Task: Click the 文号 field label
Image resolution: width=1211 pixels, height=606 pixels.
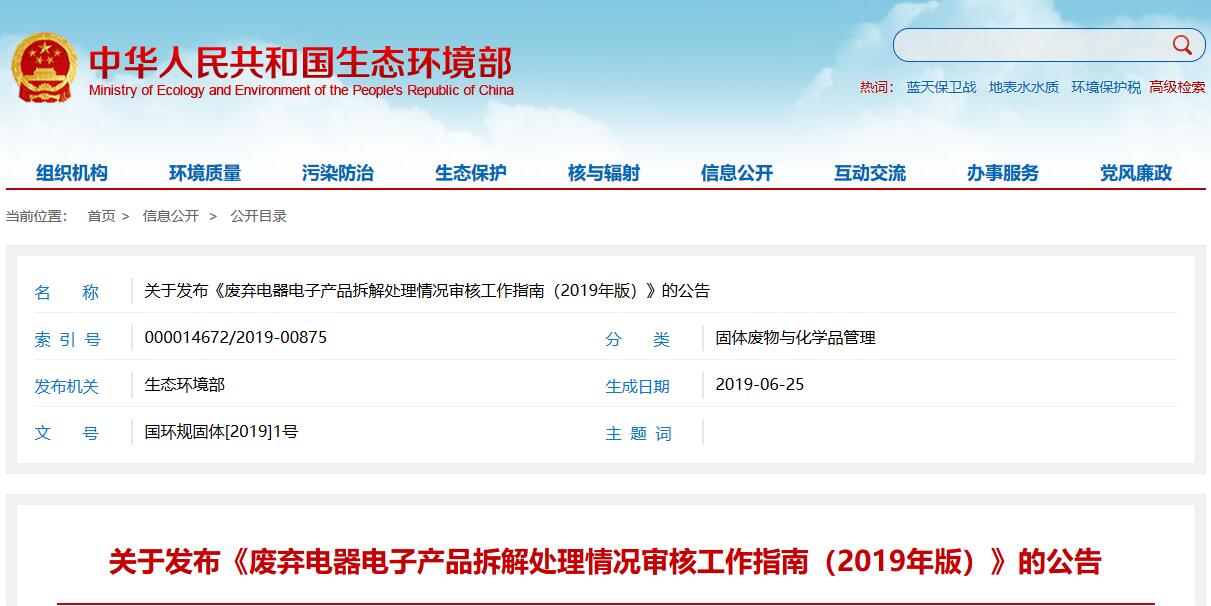Action: coord(67,434)
